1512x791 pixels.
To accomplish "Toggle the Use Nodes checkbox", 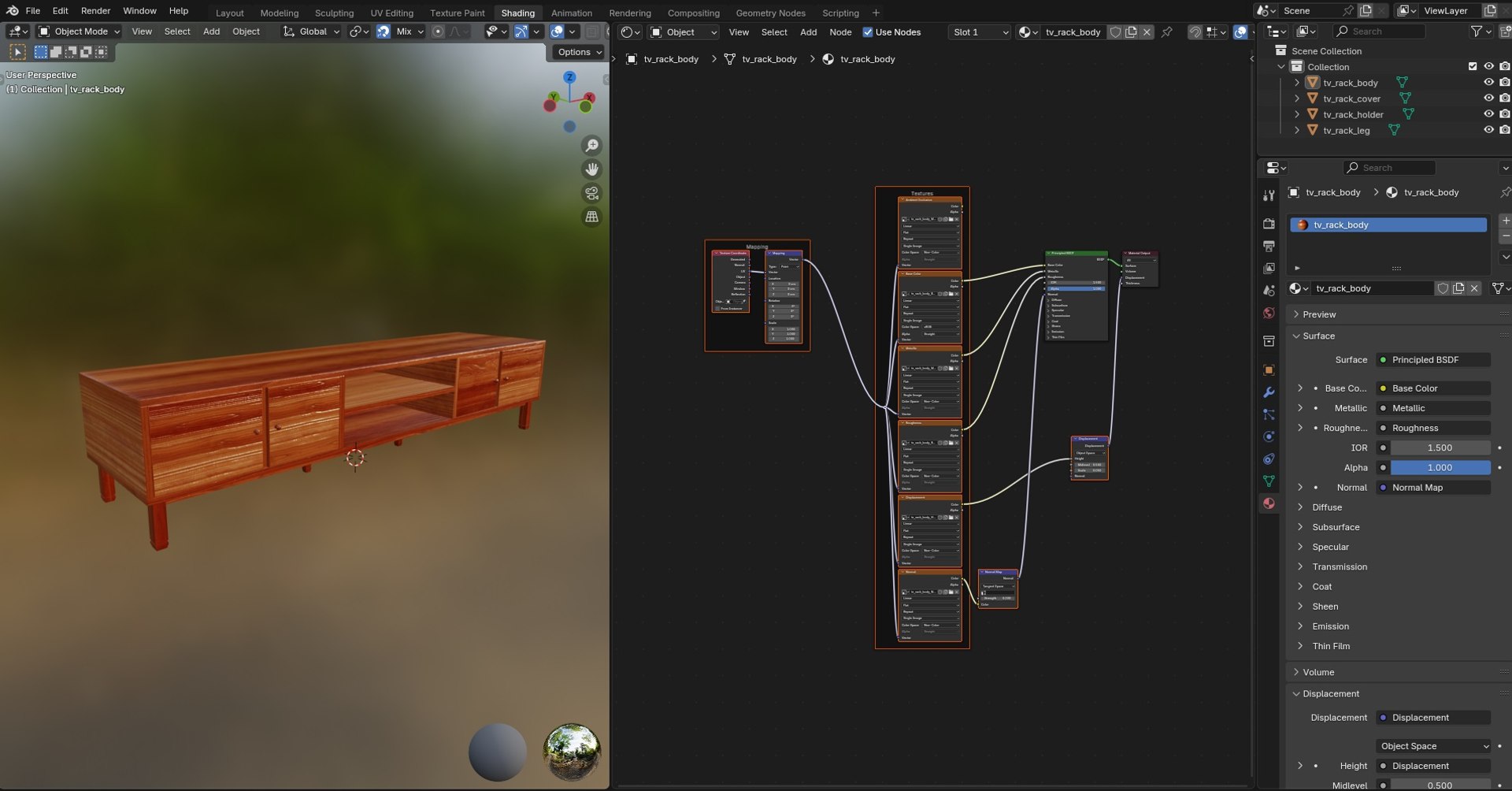I will [868, 32].
